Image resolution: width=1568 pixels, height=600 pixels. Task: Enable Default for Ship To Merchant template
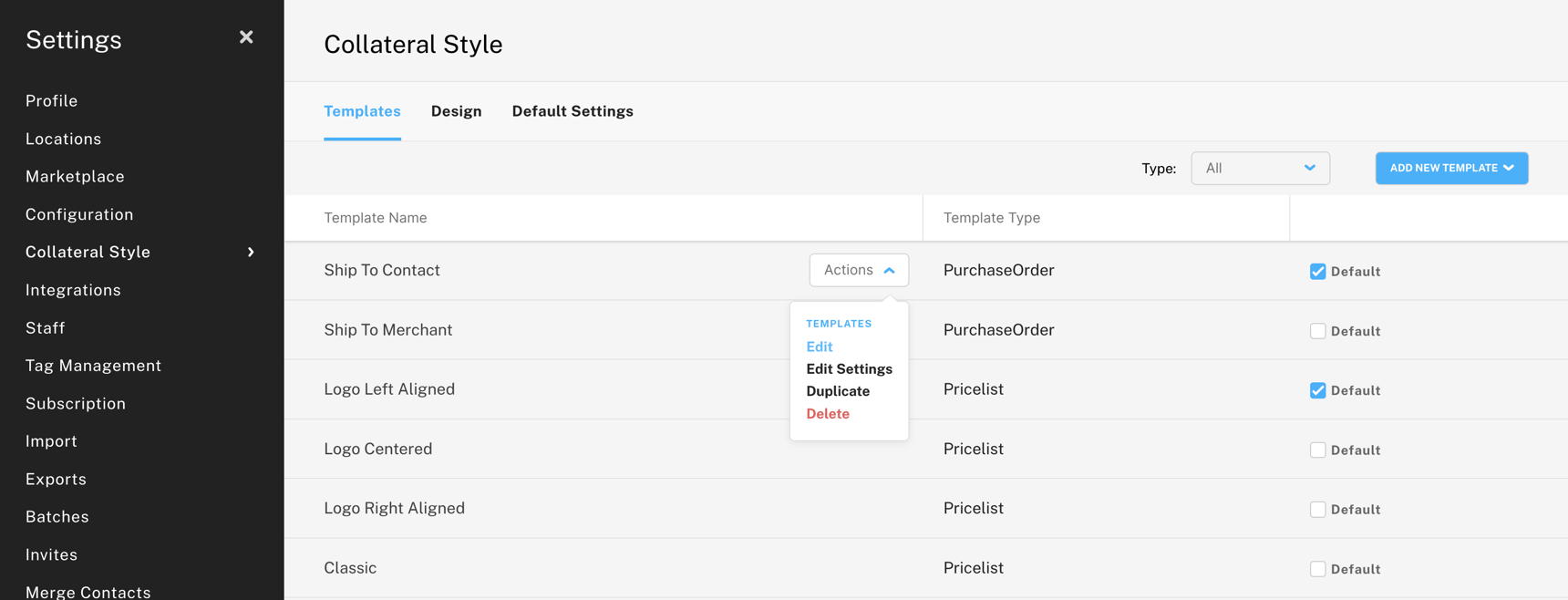coord(1317,330)
